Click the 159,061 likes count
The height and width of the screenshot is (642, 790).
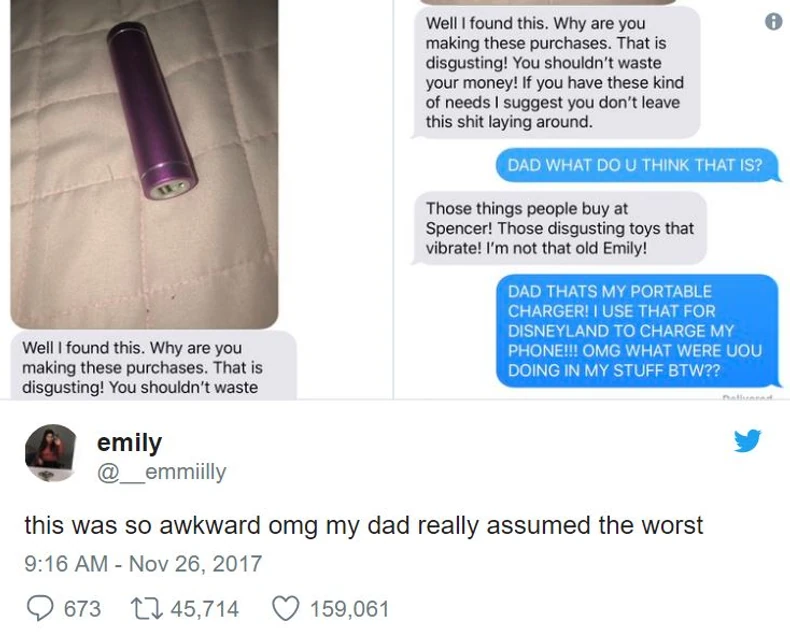[x=350, y=609]
